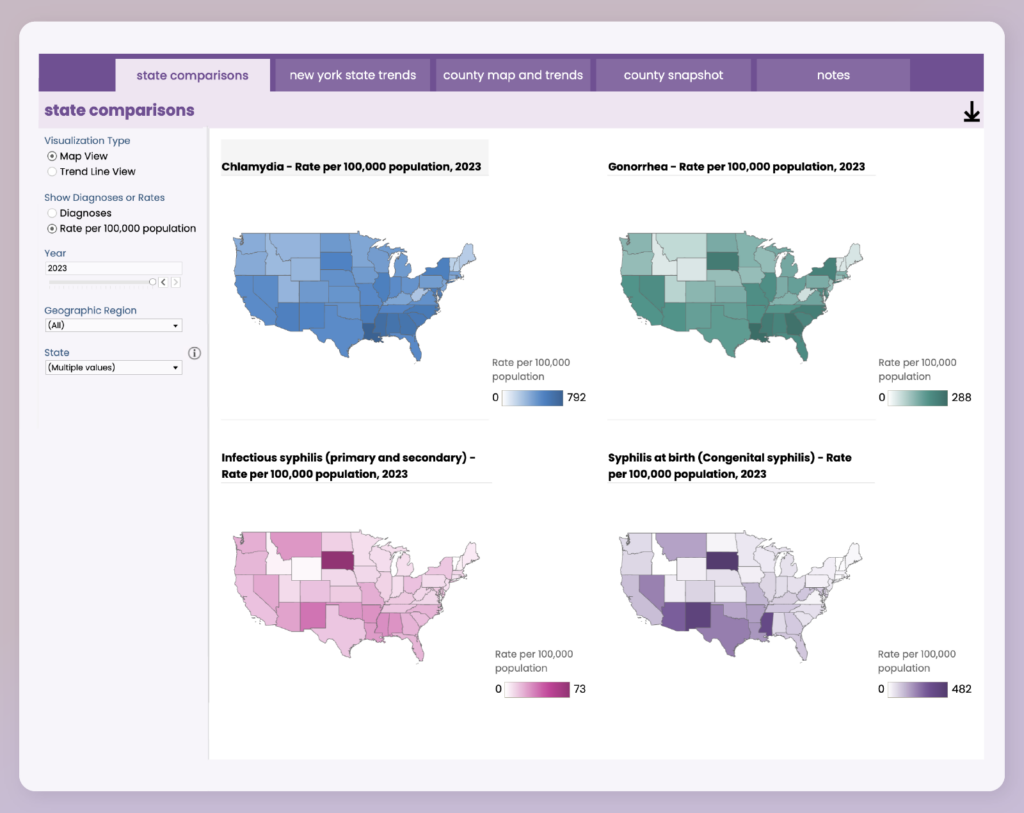
Task: Open the Geographic Region dropdown
Action: (113, 325)
